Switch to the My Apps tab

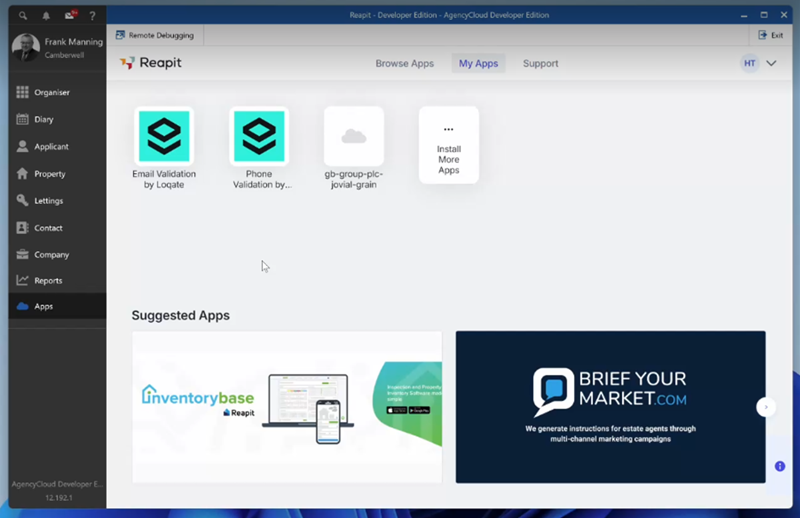[478, 63]
